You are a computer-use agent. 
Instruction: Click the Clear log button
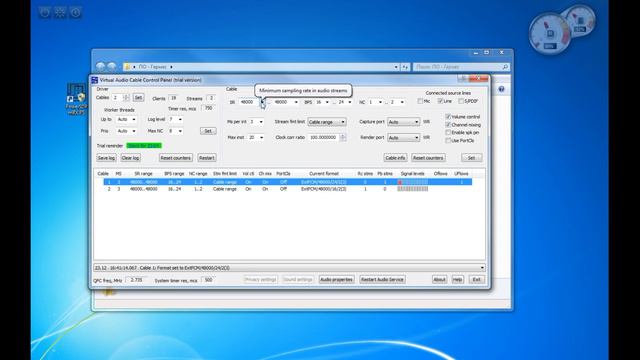131,158
